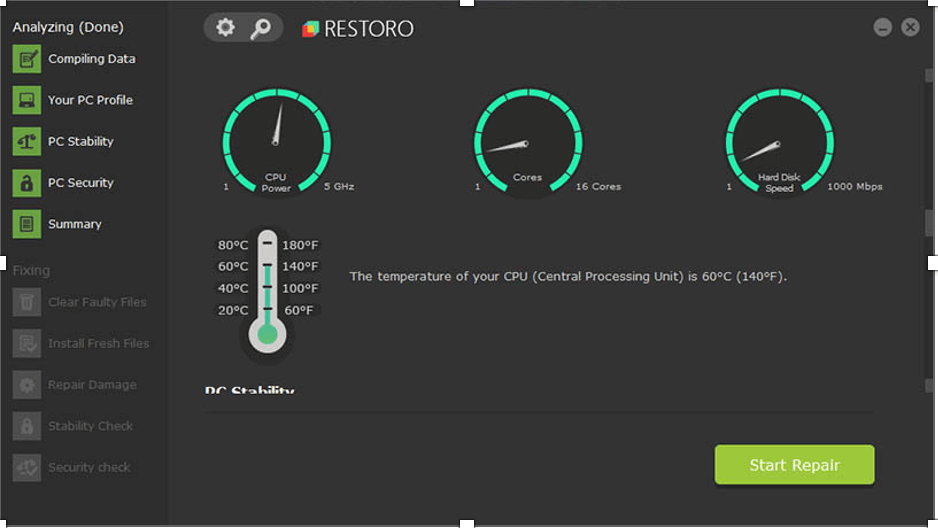Image resolution: width=938 pixels, height=528 pixels.
Task: Click the 100°F thermometer label
Action: click(300, 288)
